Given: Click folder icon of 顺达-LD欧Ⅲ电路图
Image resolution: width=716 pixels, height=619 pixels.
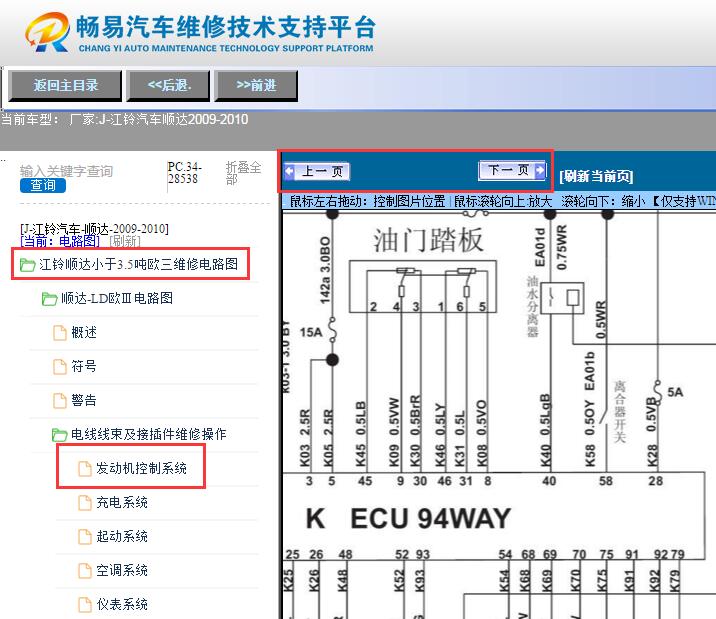Looking at the screenshot, I should point(49,299).
